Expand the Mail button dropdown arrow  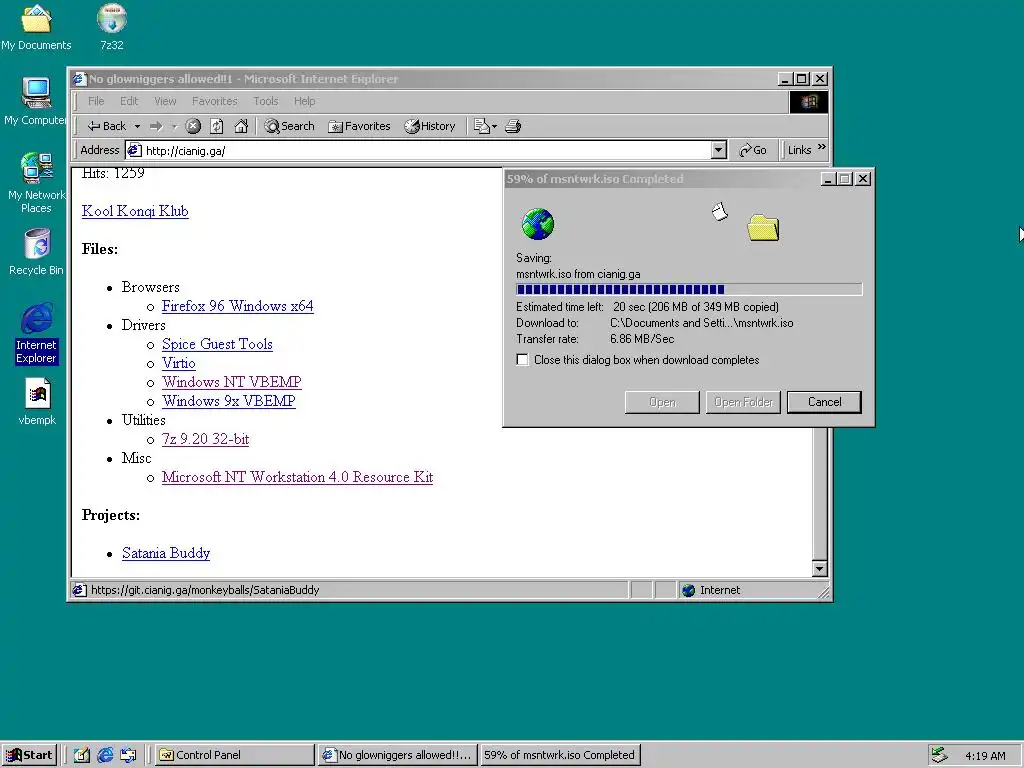(494, 126)
